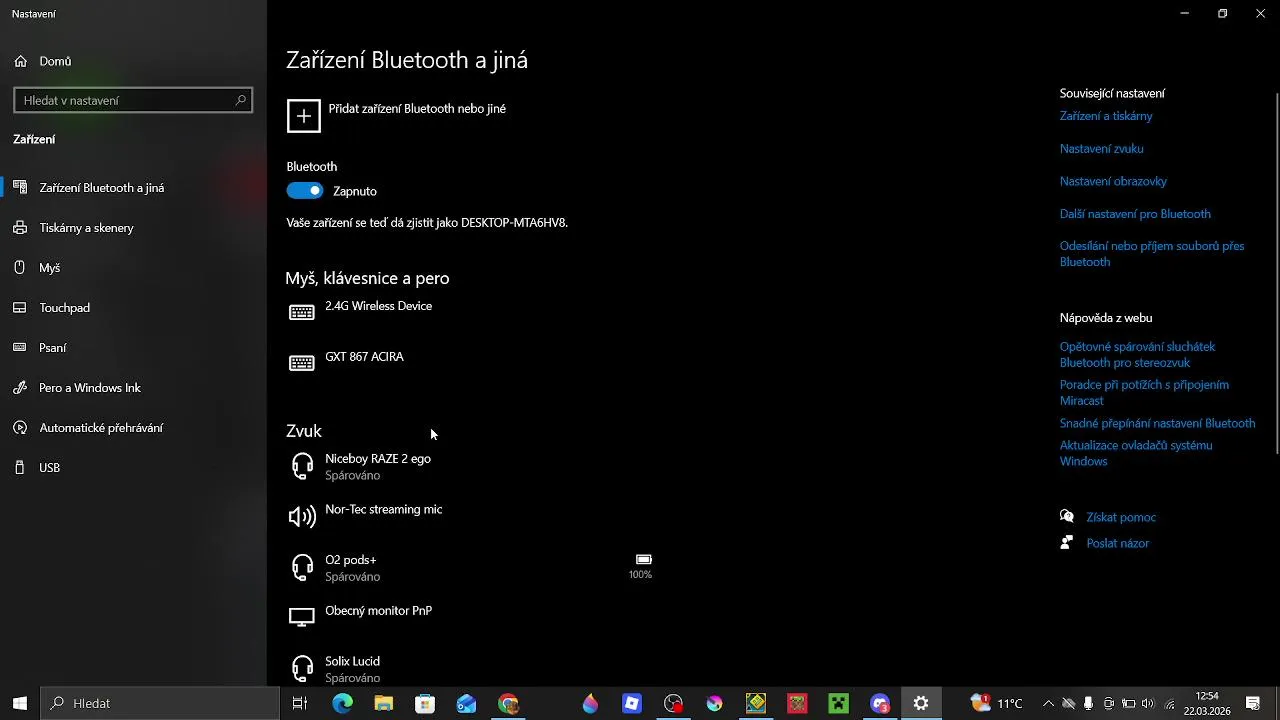The width and height of the screenshot is (1280, 720).
Task: Show hidden system tray icons
Action: [x=1048, y=704]
